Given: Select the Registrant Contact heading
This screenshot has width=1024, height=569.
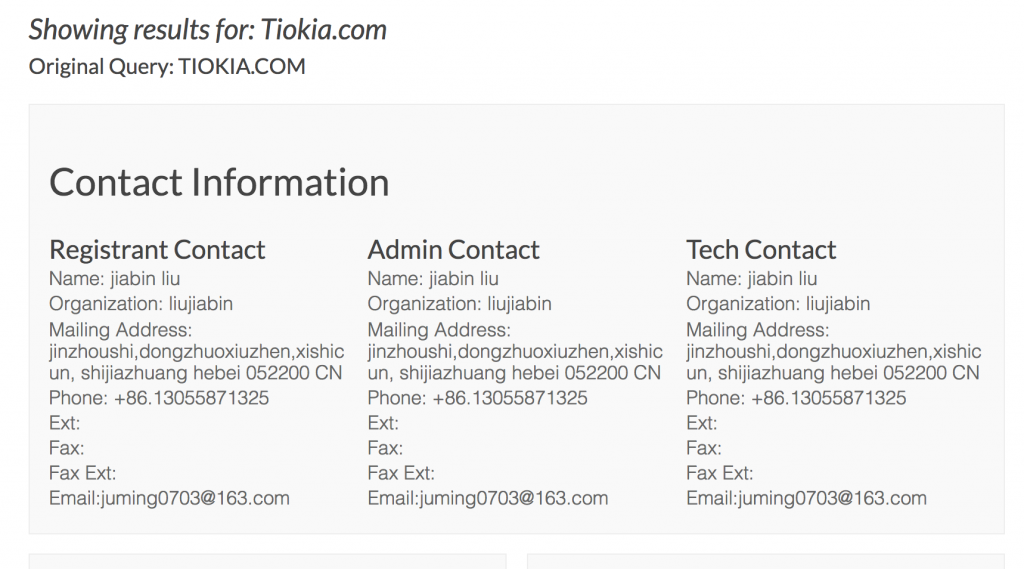Looking at the screenshot, I should pyautogui.click(x=157, y=250).
